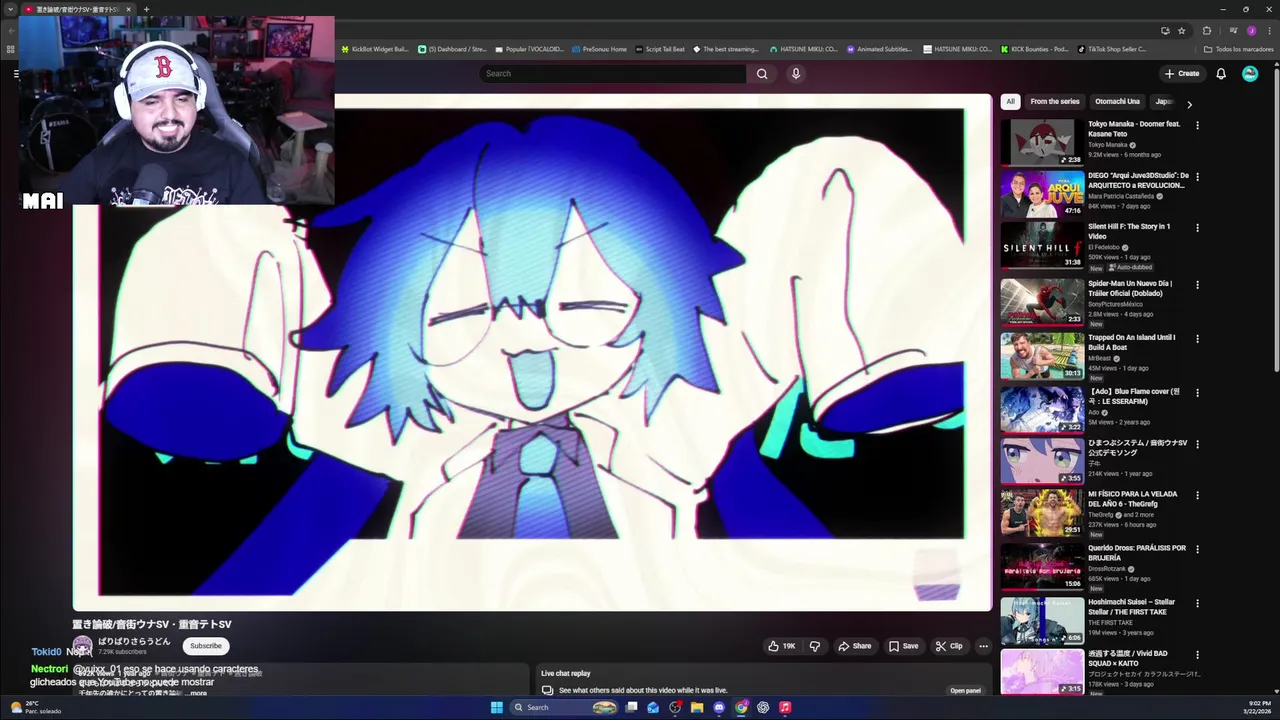Viewport: 1280px width, 720px height.
Task: Open TikTok Shop Seller bookmark
Action: [1112, 49]
